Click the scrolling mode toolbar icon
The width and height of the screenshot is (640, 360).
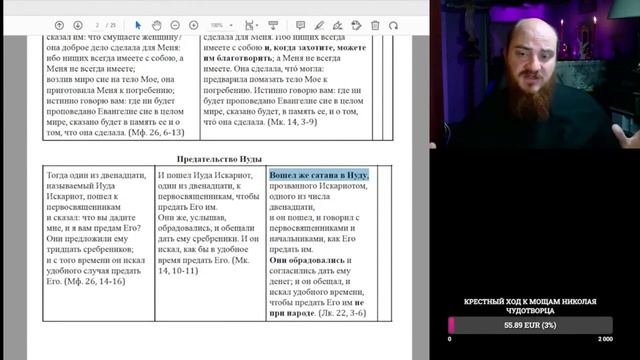(273, 25)
